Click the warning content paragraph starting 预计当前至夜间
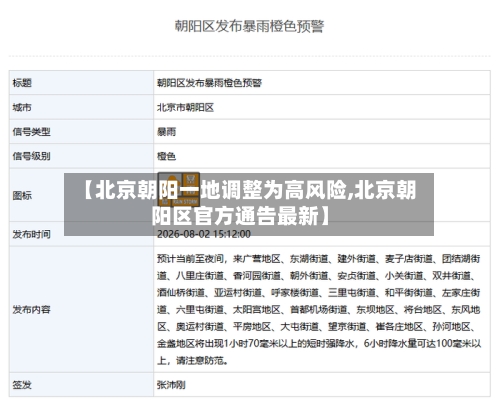Screen dimensions: 500x410 click(x=319, y=309)
